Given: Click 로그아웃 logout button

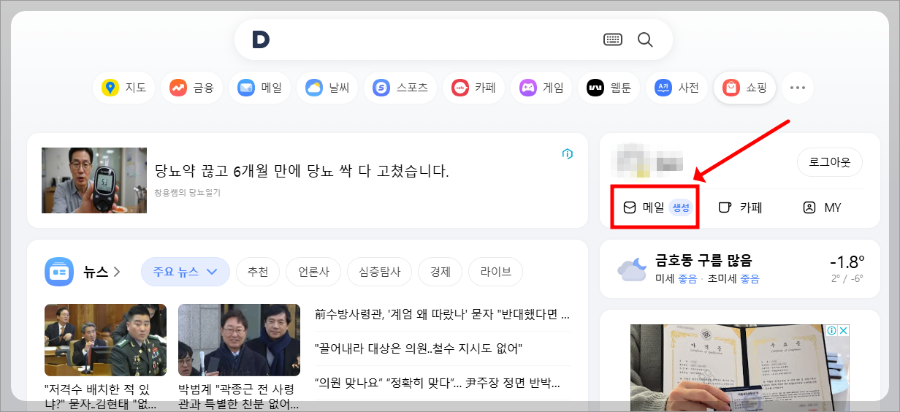Looking at the screenshot, I should pos(829,162).
